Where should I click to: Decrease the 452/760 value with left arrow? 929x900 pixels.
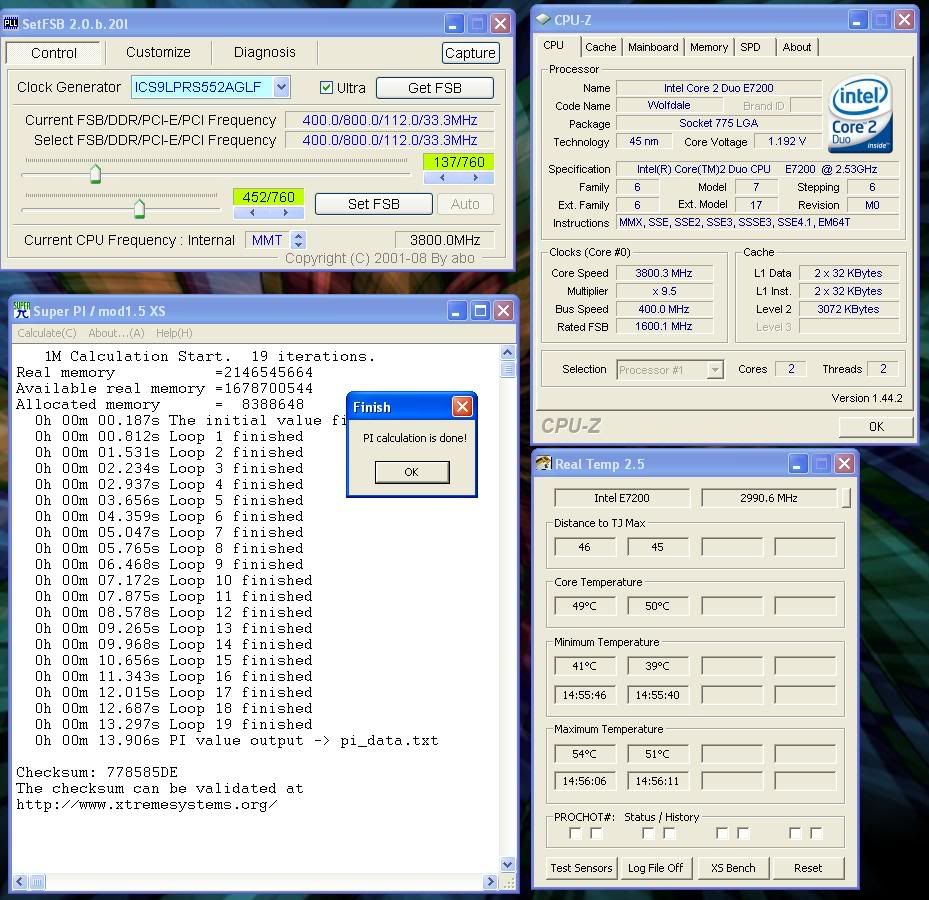click(x=252, y=212)
